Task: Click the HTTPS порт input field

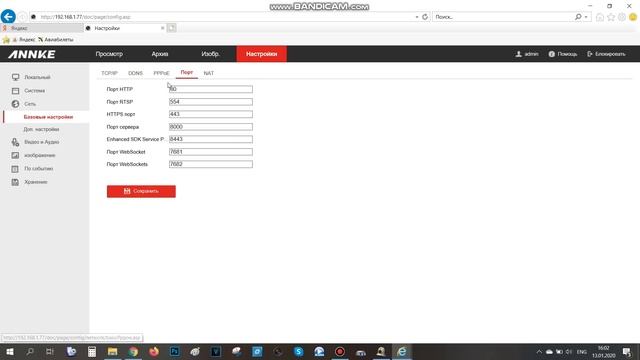Action: click(x=211, y=114)
